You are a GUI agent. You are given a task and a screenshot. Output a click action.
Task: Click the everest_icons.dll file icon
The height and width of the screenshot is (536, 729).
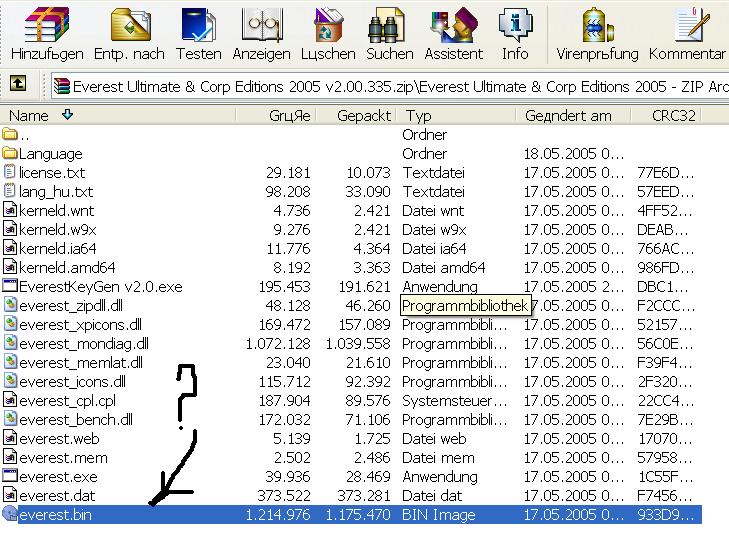pos(10,381)
